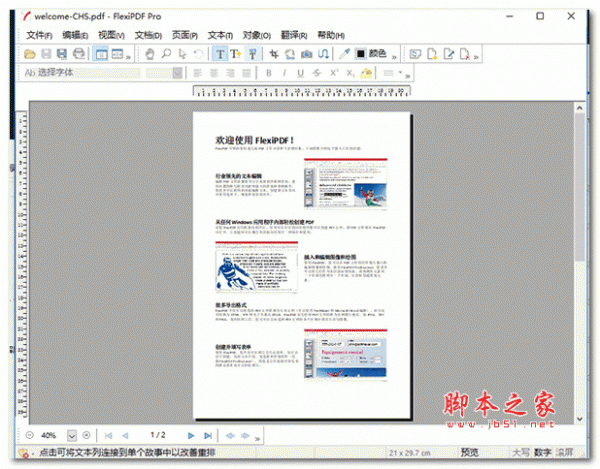This screenshot has height=469, width=600.
Task: Toggle the second page layout view button
Action: (x=117, y=54)
